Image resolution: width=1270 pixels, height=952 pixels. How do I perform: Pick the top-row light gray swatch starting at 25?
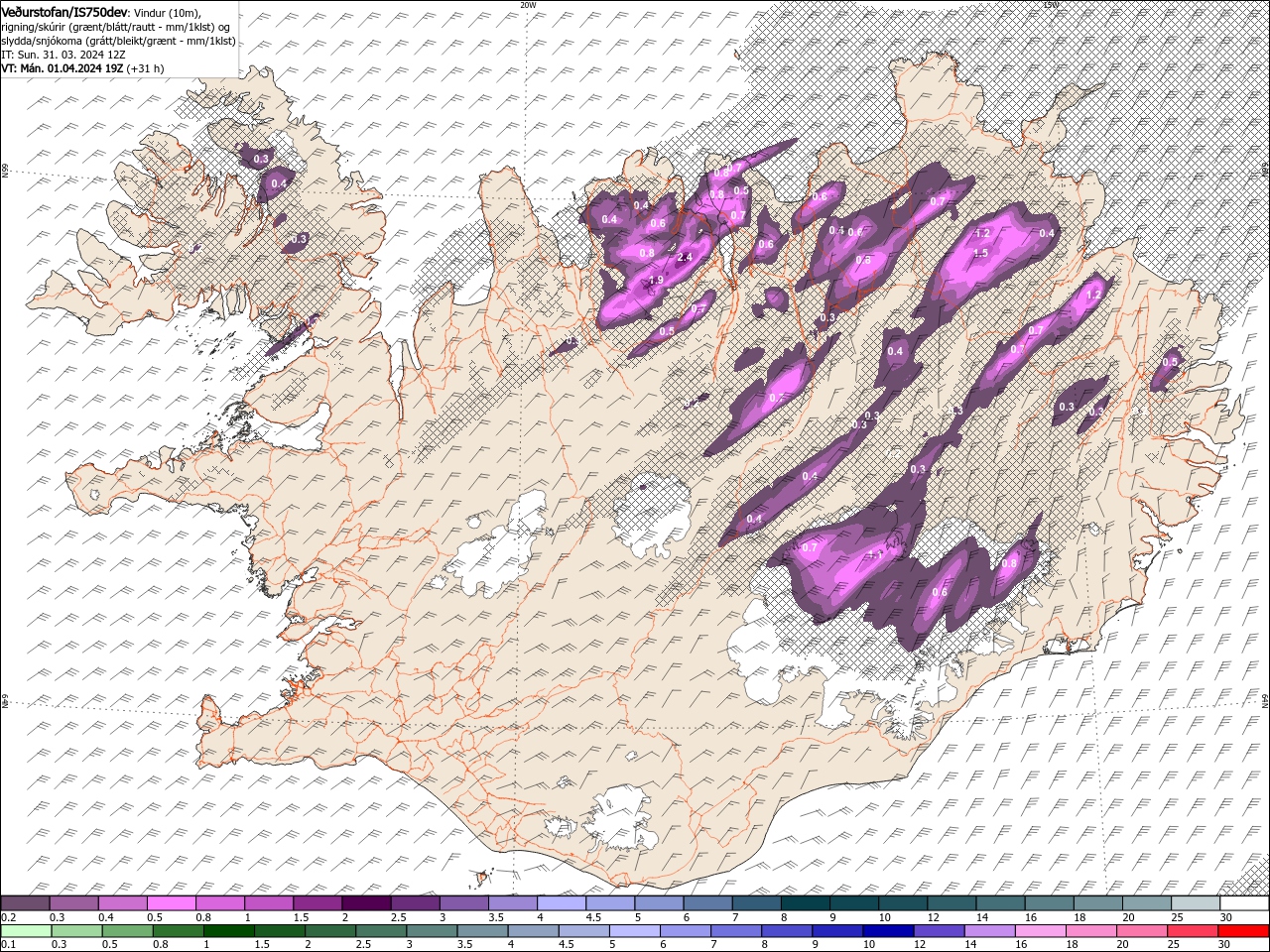tap(1196, 903)
